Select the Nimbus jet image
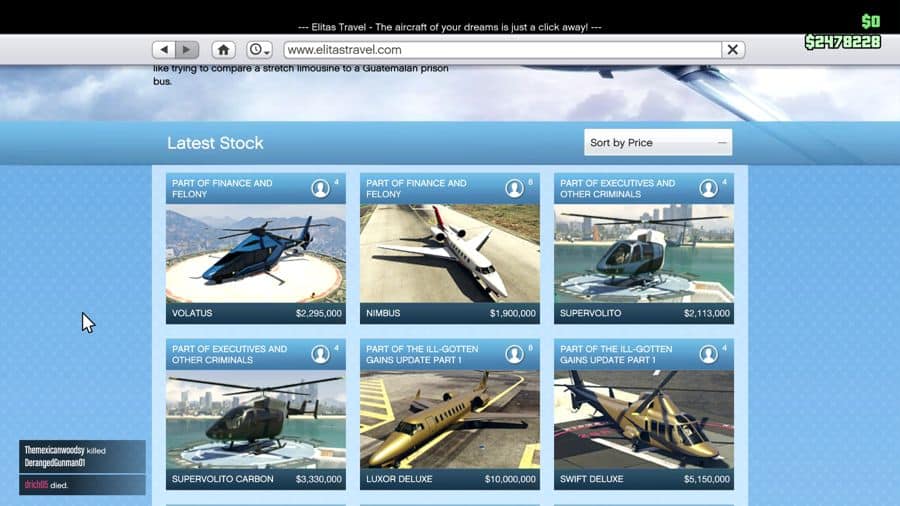The width and height of the screenshot is (900, 506). tap(449, 253)
